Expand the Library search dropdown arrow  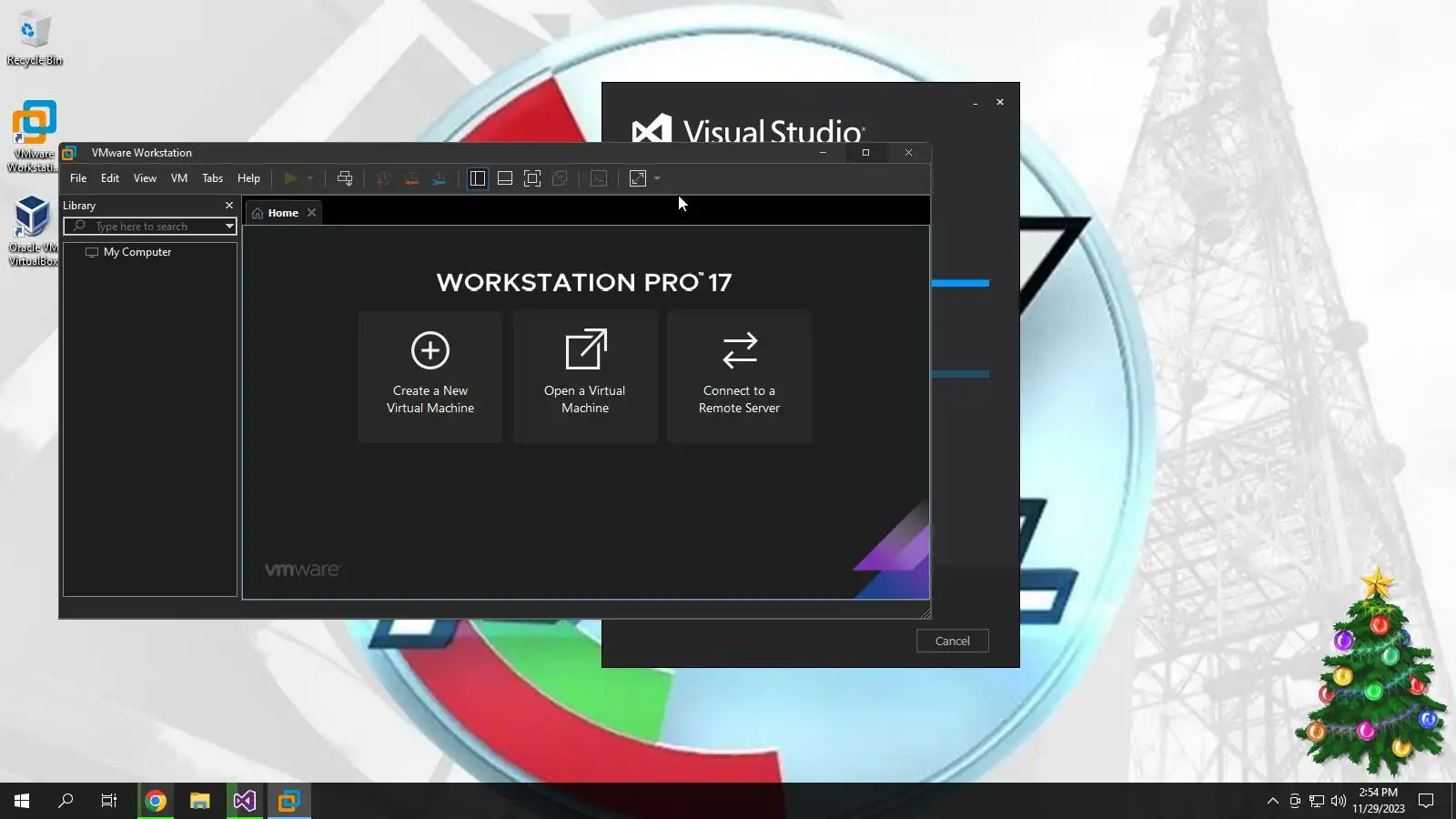coord(229,227)
